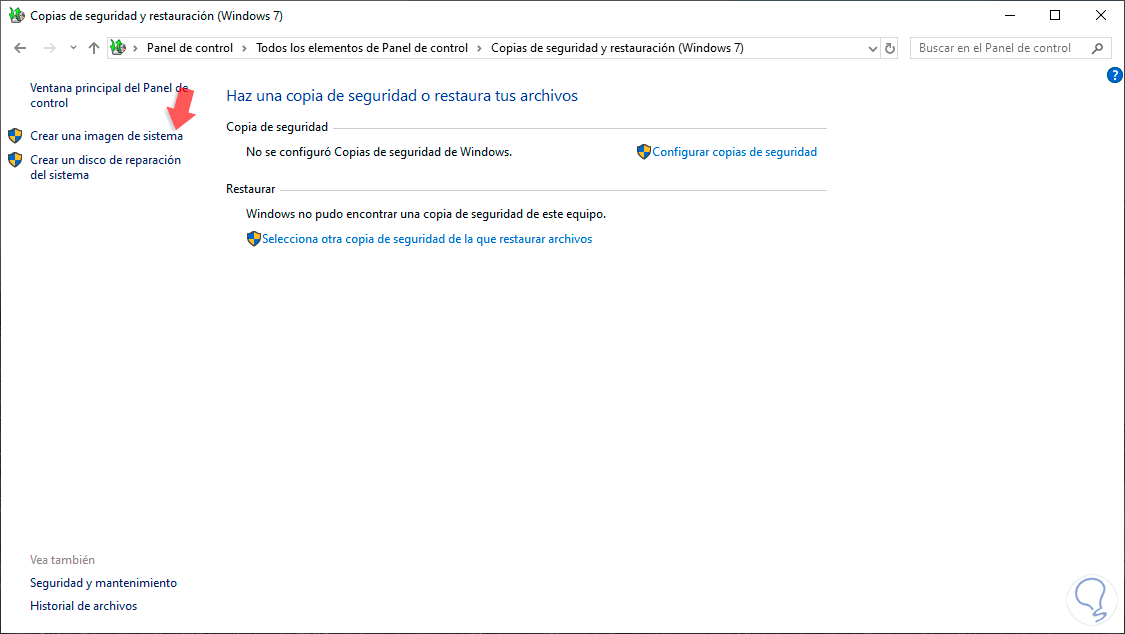
Task: Go back with the back arrow
Action: (20, 48)
